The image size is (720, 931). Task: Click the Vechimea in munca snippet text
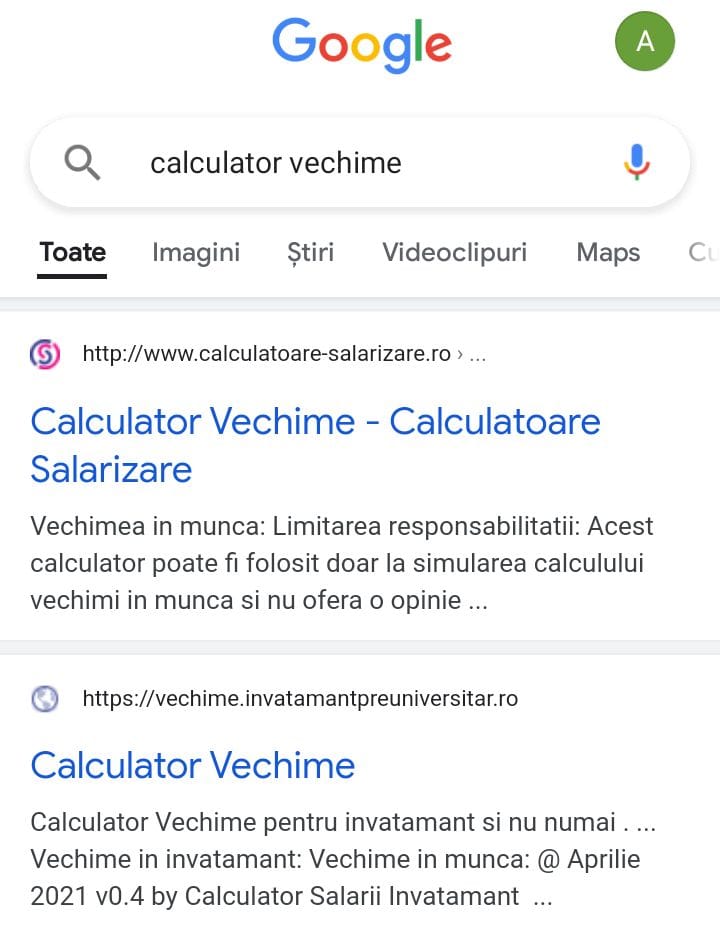[x=342, y=563]
